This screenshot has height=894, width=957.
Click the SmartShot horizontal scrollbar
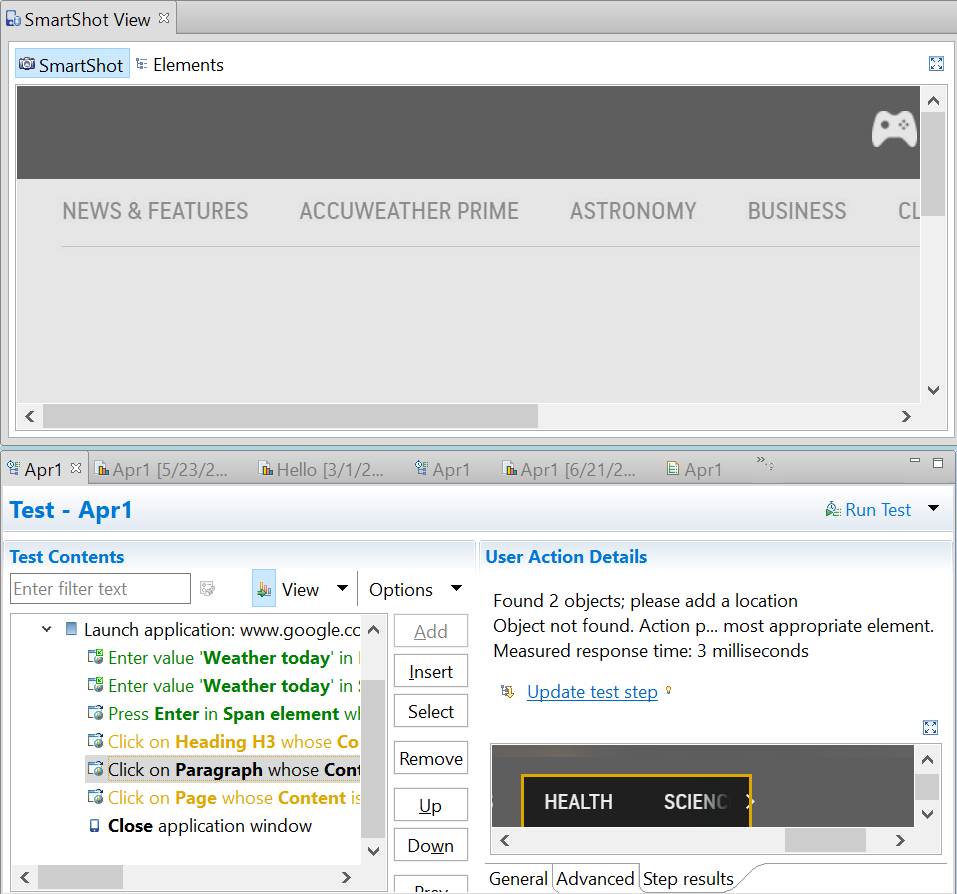(290, 416)
